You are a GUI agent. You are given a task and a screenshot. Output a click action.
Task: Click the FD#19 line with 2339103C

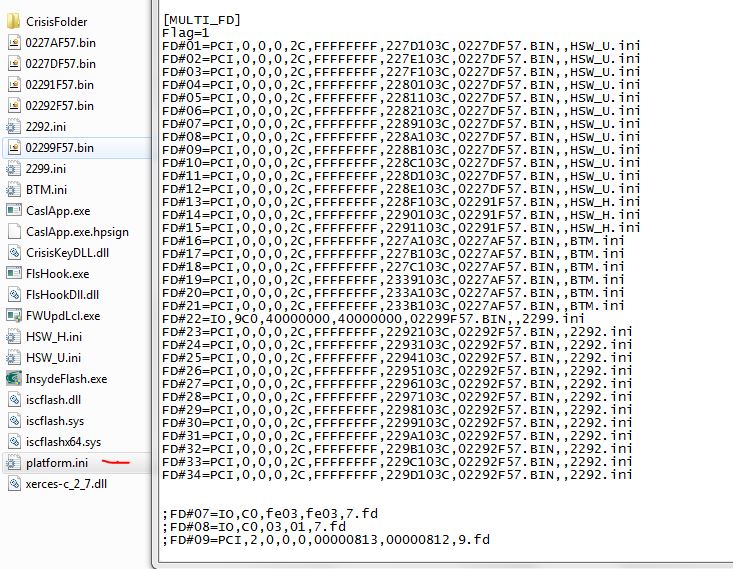(x=393, y=280)
